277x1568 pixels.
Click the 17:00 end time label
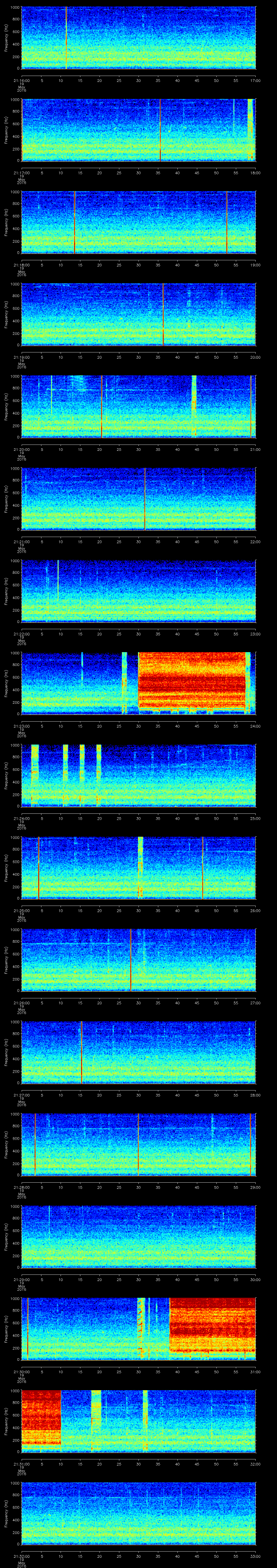click(255, 80)
